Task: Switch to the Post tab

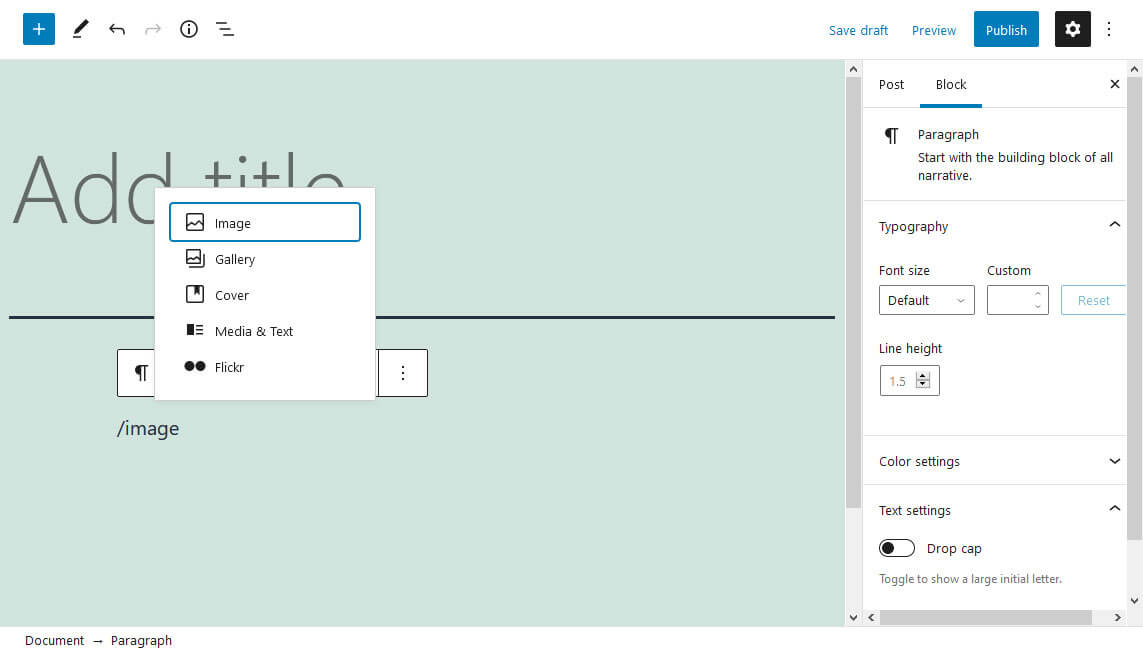Action: 891,85
